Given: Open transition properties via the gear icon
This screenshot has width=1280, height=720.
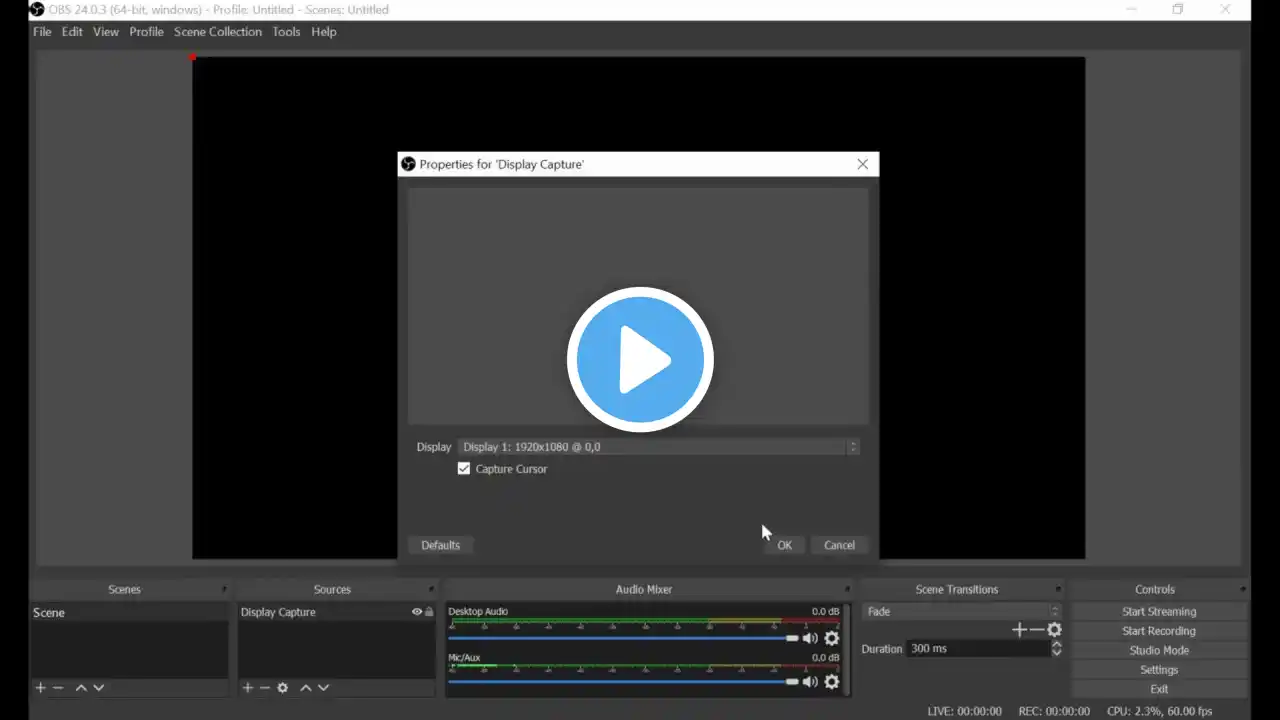Looking at the screenshot, I should pyautogui.click(x=1054, y=630).
